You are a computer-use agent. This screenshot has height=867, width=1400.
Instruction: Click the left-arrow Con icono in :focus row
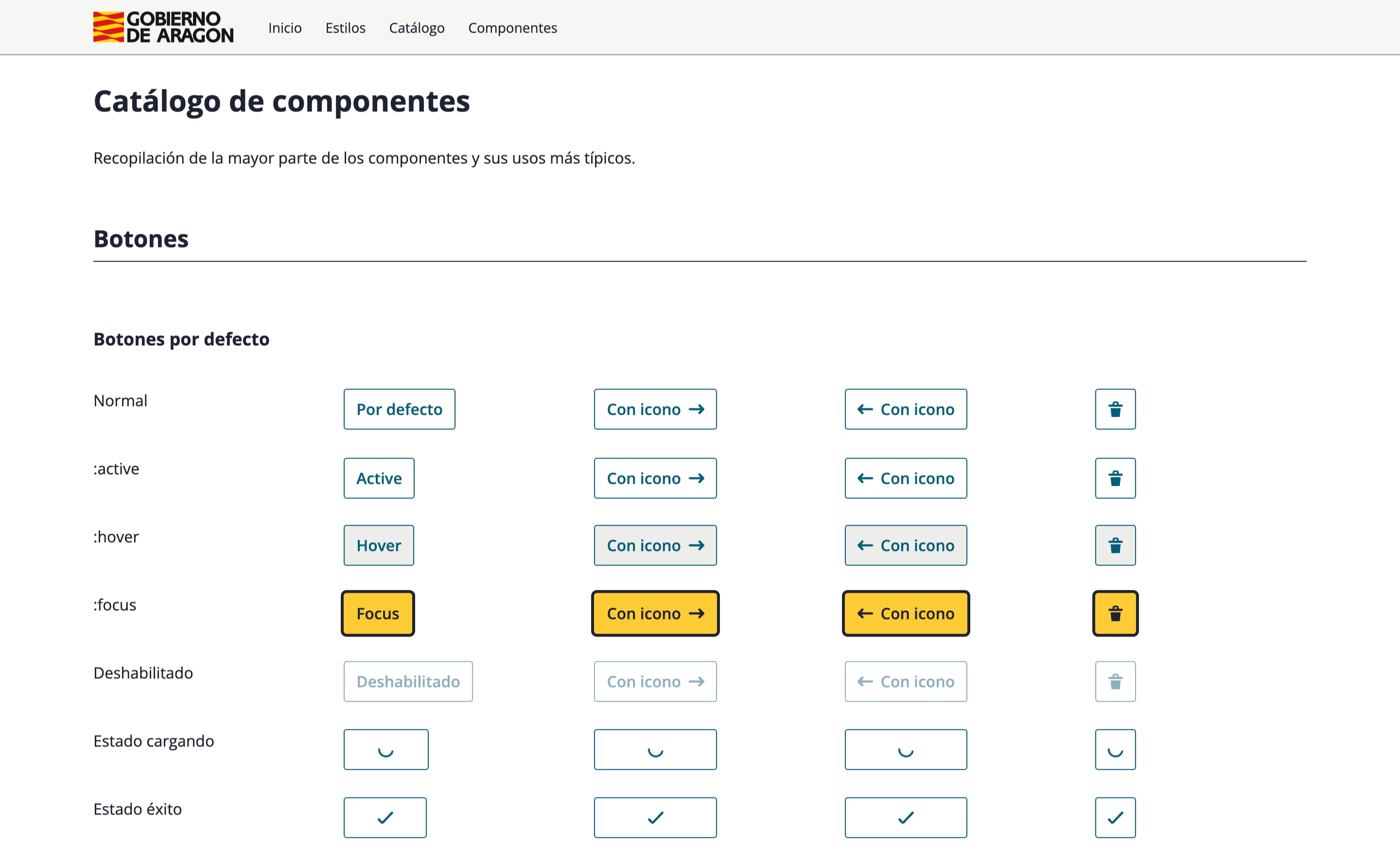pos(904,613)
